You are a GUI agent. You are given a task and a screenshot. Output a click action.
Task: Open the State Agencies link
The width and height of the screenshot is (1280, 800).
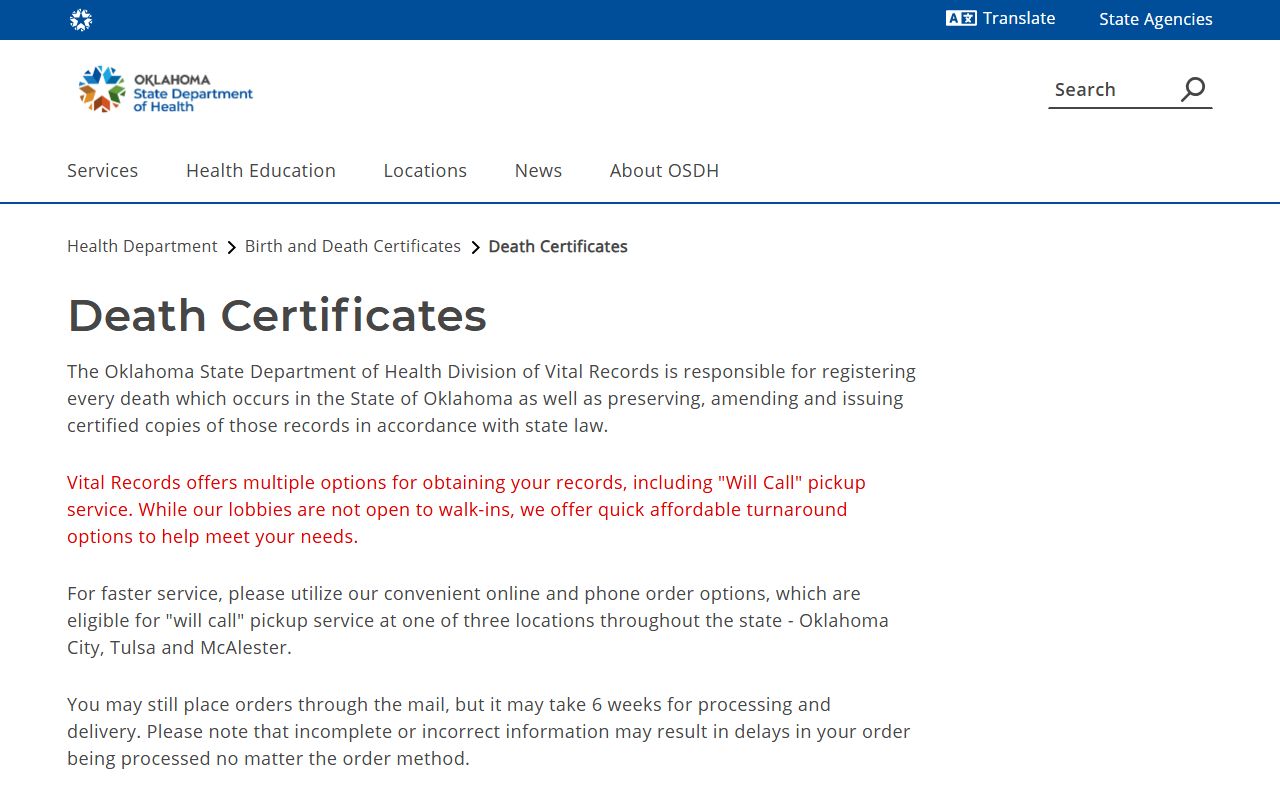[x=1156, y=19]
